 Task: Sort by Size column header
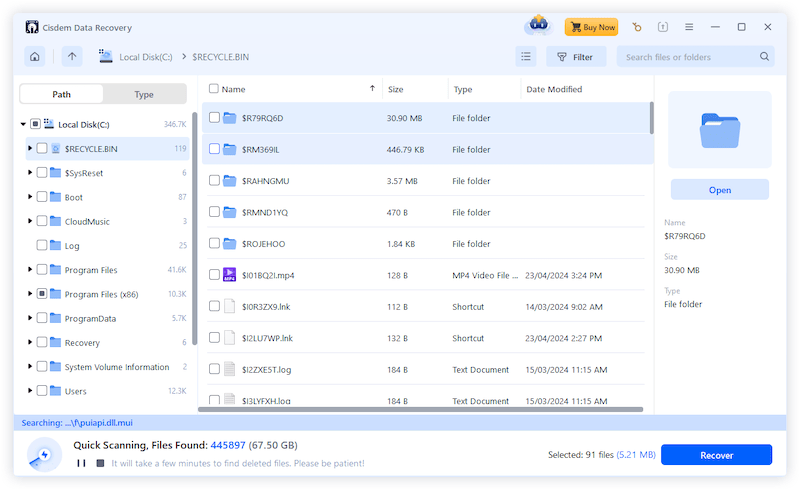click(395, 89)
